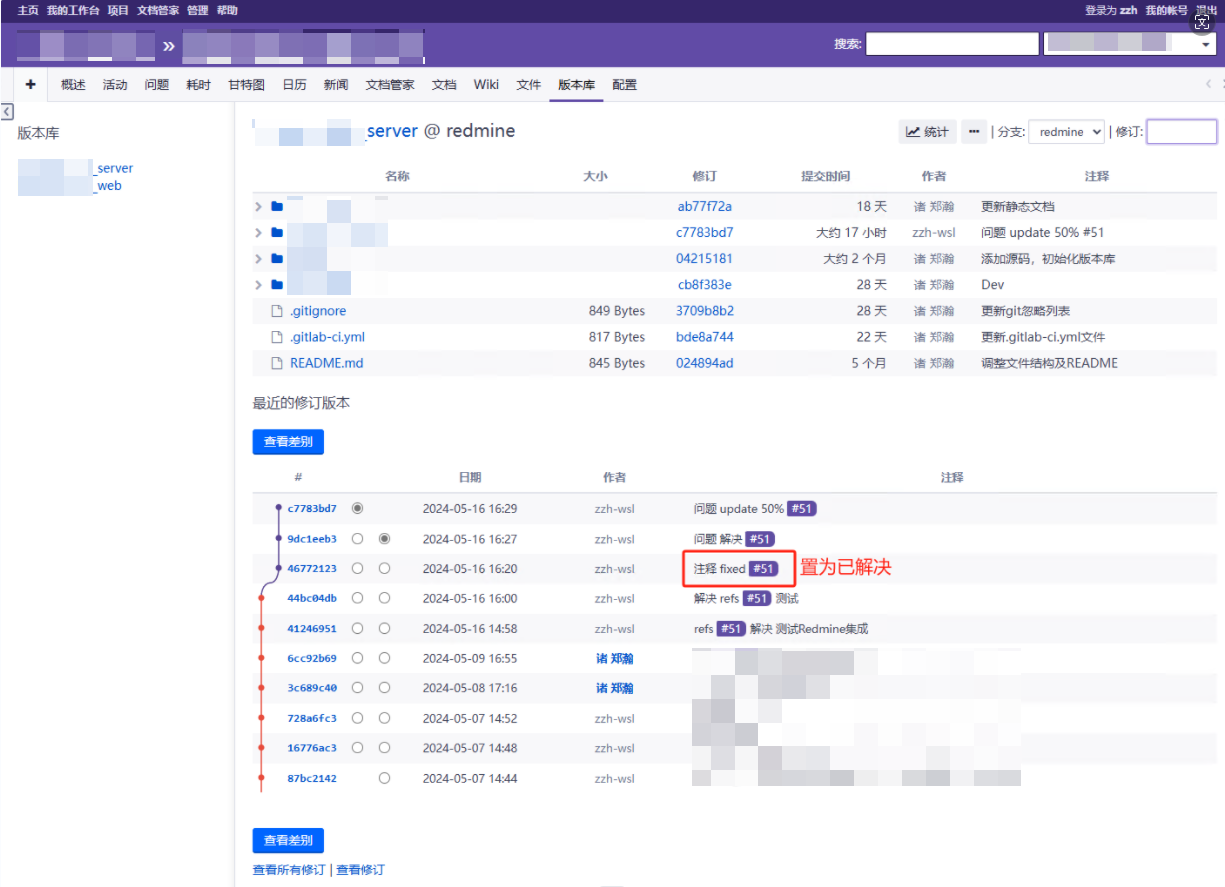Click the #51 issue tag on commit 9dc1eeb3
1225x887 pixels.
(x=760, y=539)
